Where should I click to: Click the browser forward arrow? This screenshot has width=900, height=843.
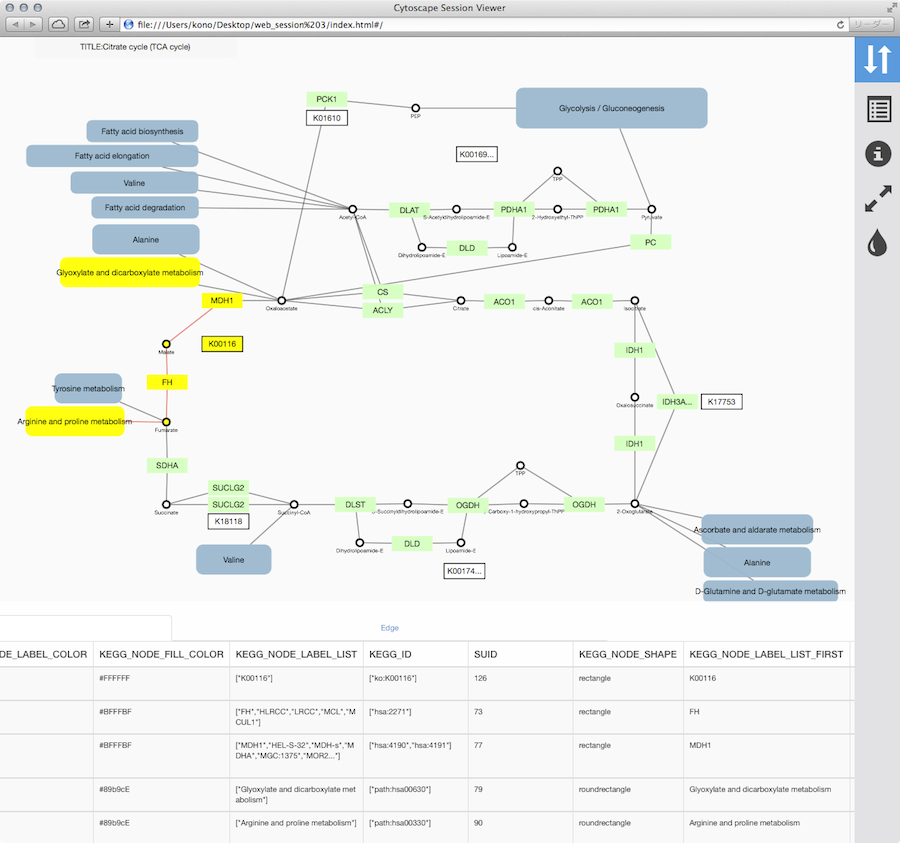34,24
